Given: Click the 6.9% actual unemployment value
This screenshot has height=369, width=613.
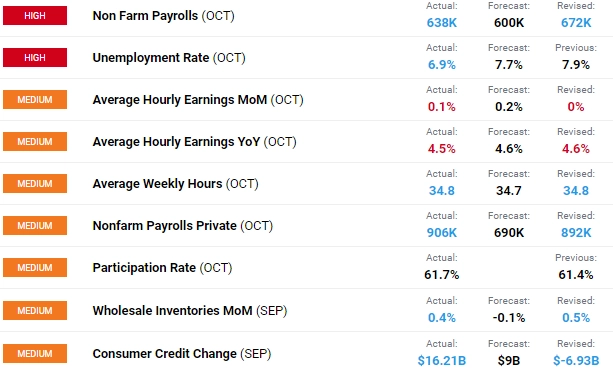Looking at the screenshot, I should [x=442, y=64].
